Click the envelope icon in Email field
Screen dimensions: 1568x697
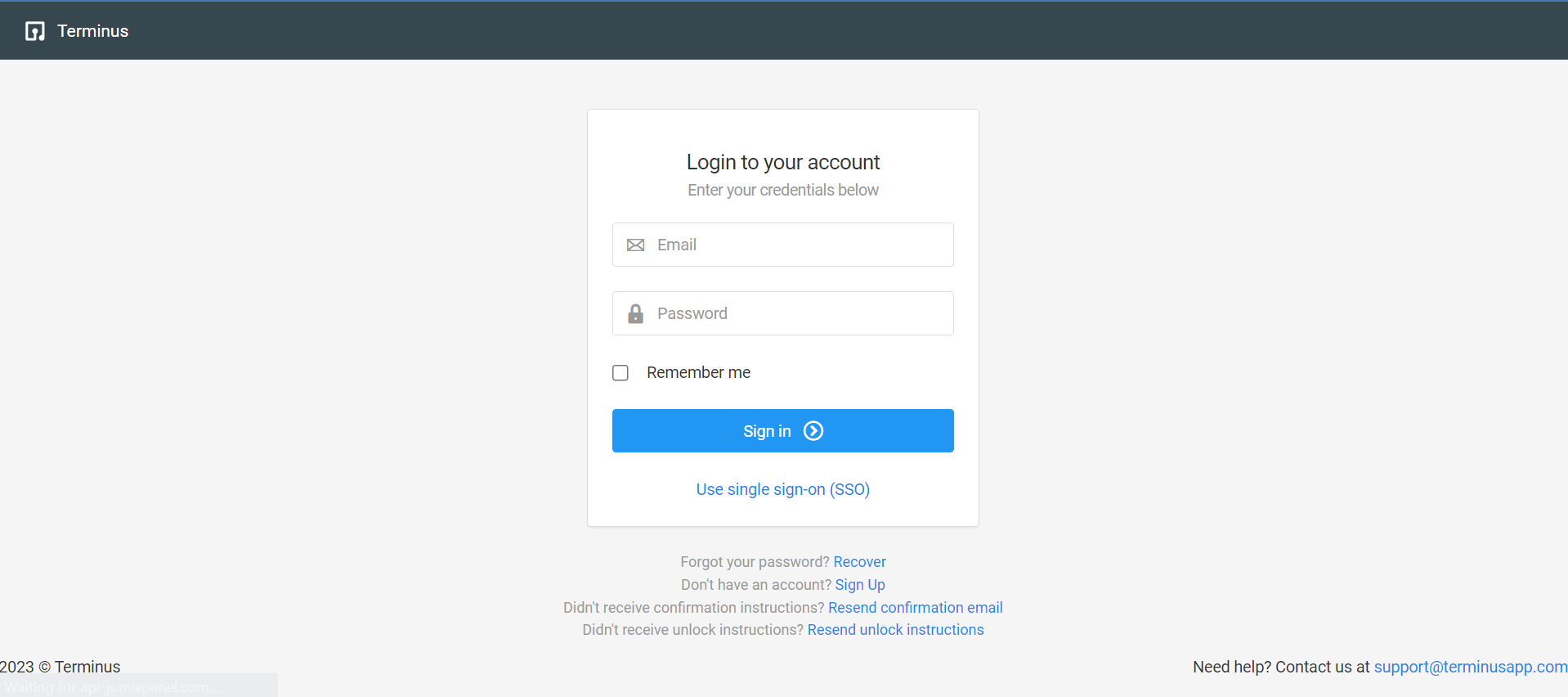(x=635, y=245)
